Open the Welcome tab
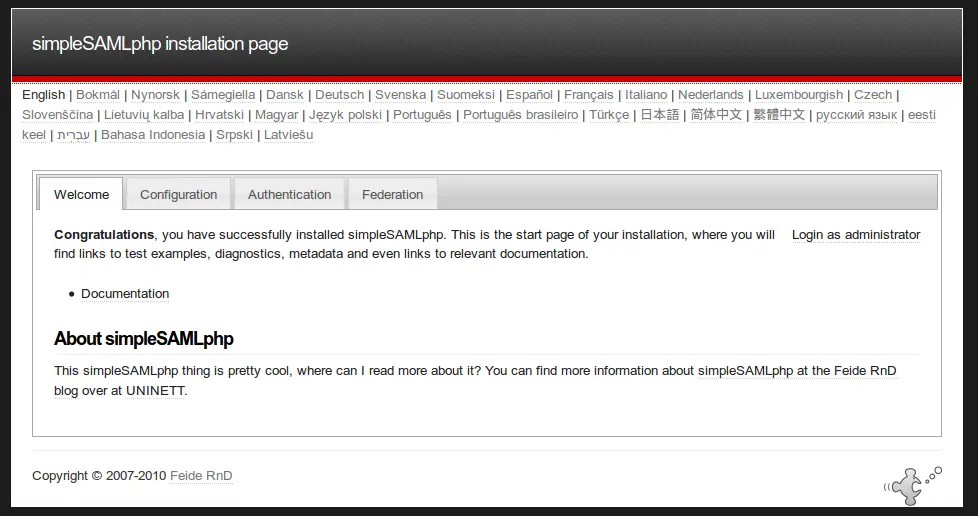978x516 pixels. [81, 194]
